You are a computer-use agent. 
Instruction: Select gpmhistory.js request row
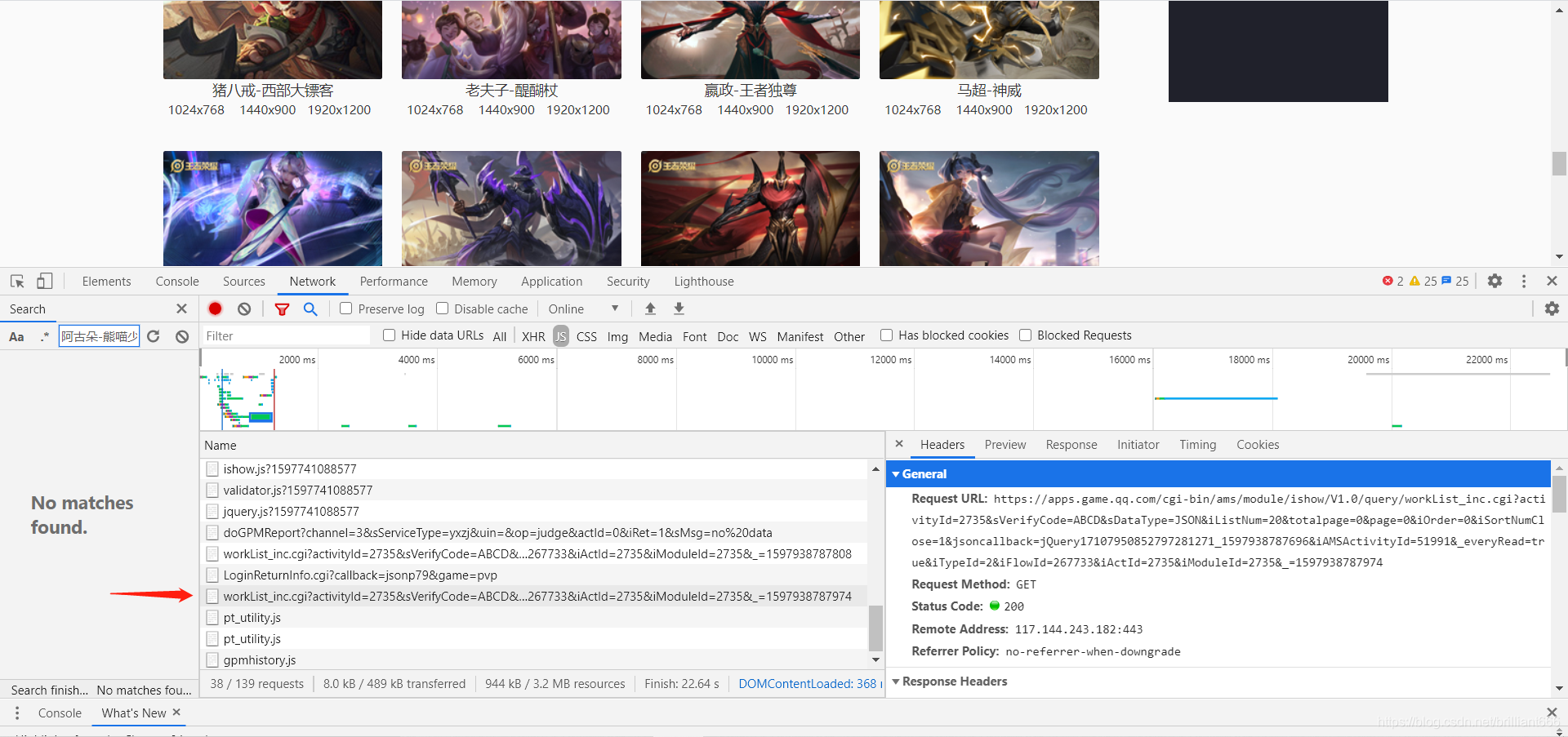tap(534, 659)
